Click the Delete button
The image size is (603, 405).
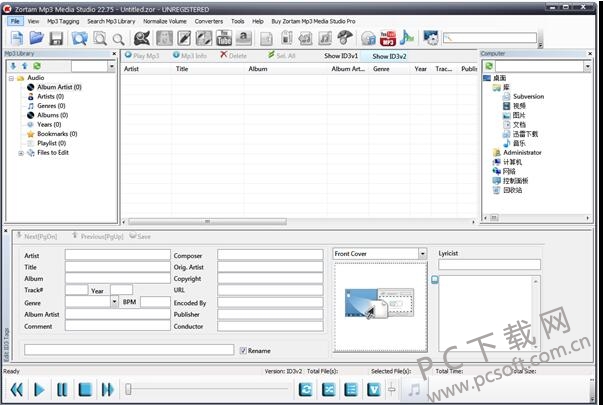233,55
